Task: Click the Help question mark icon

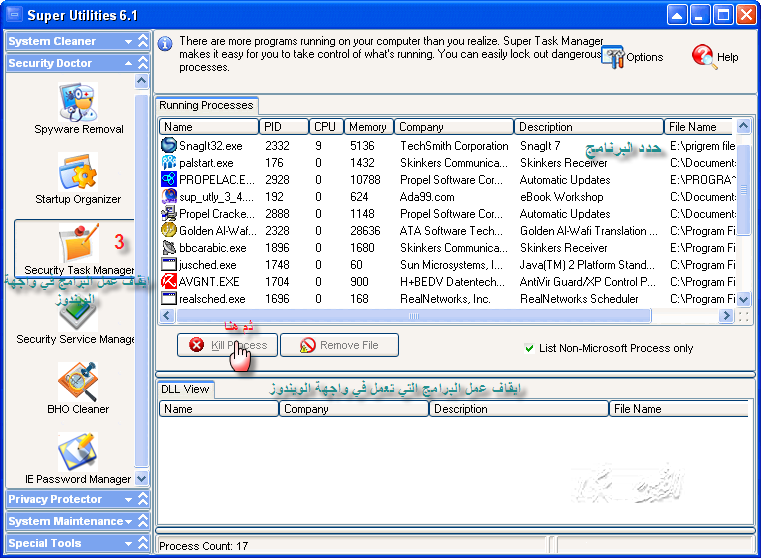Action: click(x=704, y=56)
